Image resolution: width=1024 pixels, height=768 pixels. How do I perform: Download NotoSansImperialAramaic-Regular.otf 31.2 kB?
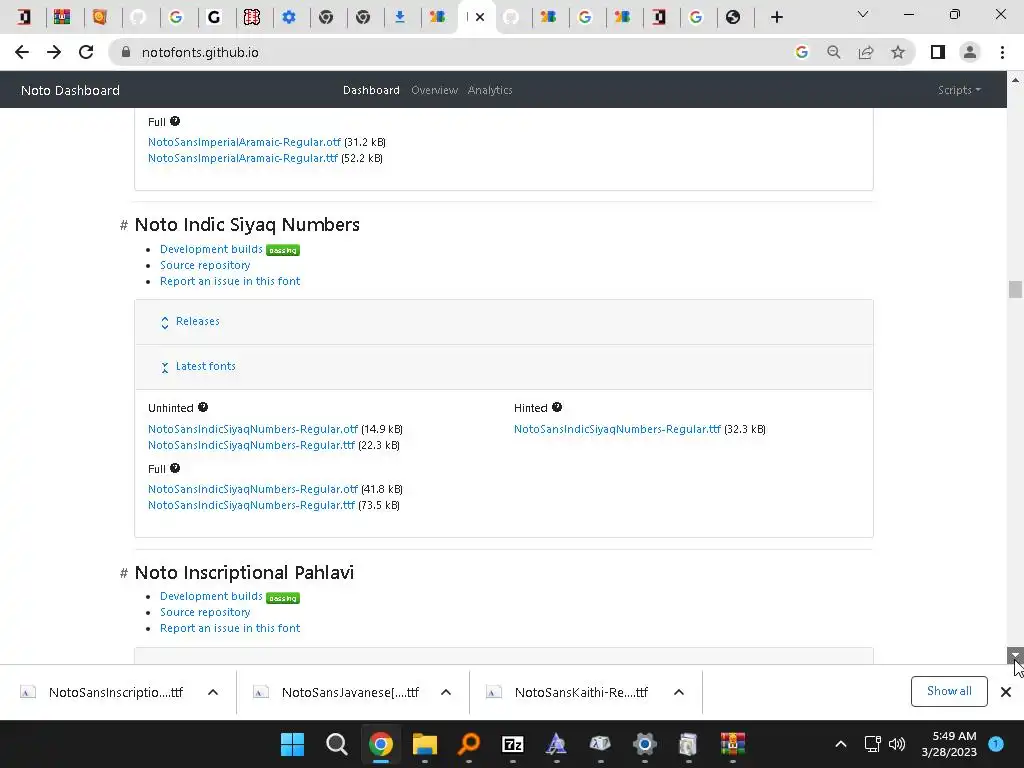click(x=244, y=142)
